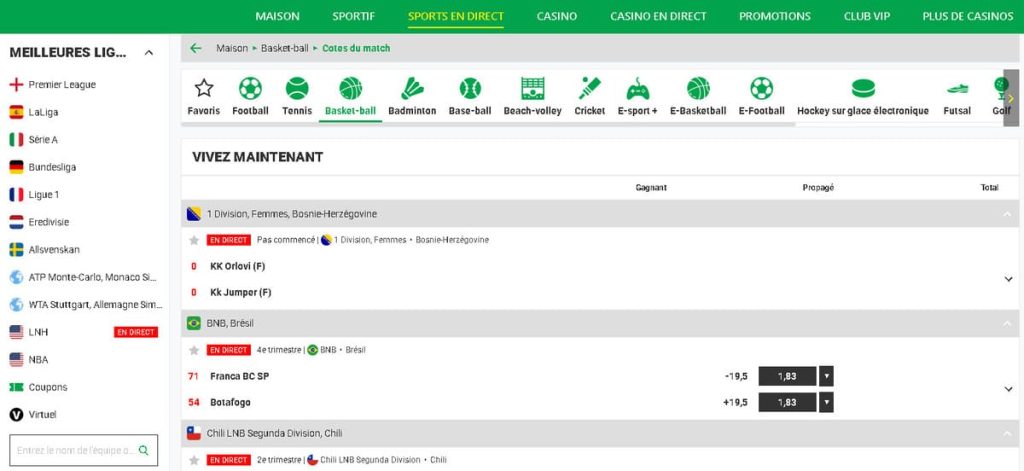
Task: Pick the Base-ball sport icon
Action: point(470,88)
